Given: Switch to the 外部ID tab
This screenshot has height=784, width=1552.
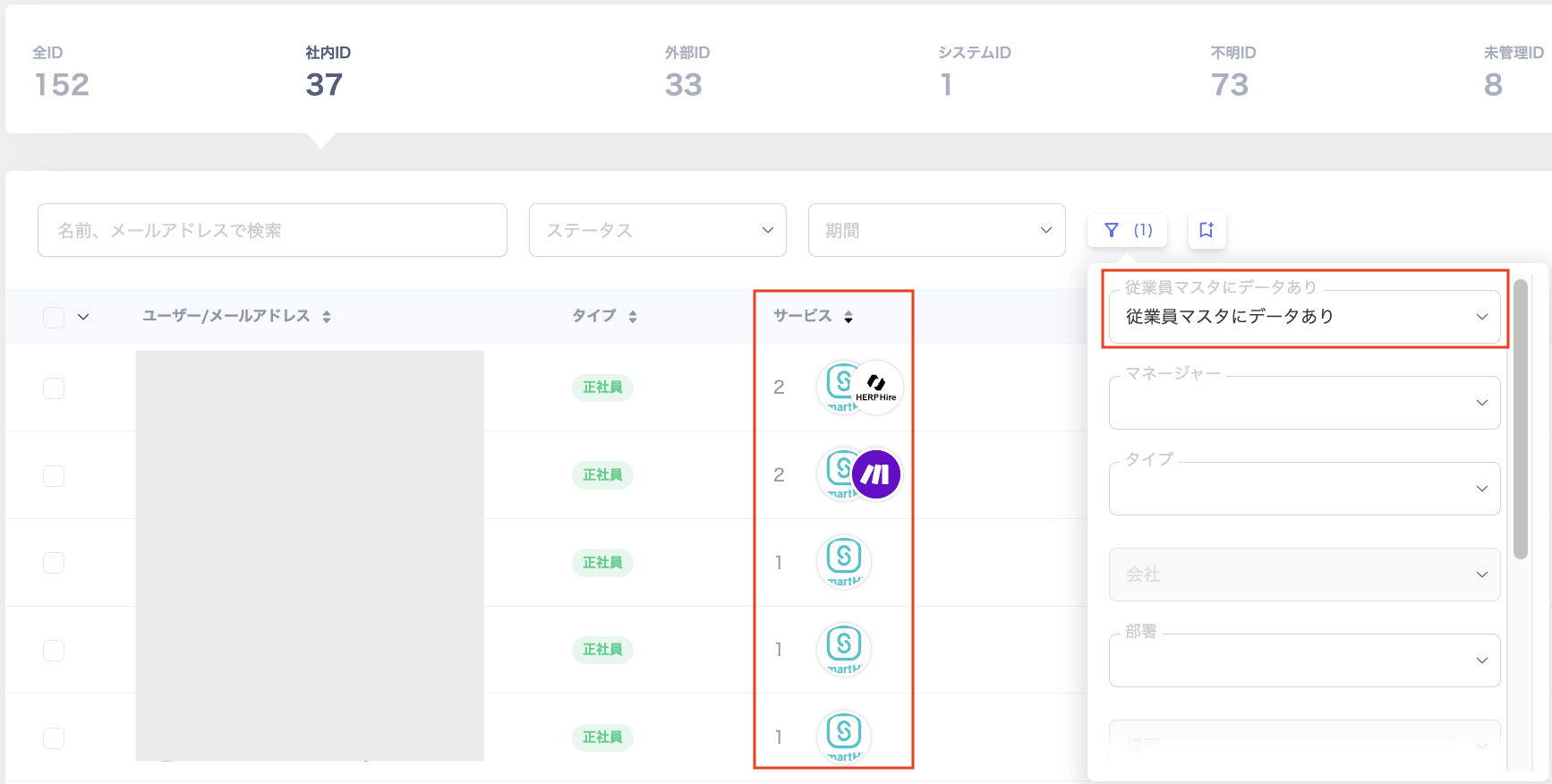Looking at the screenshot, I should [686, 71].
